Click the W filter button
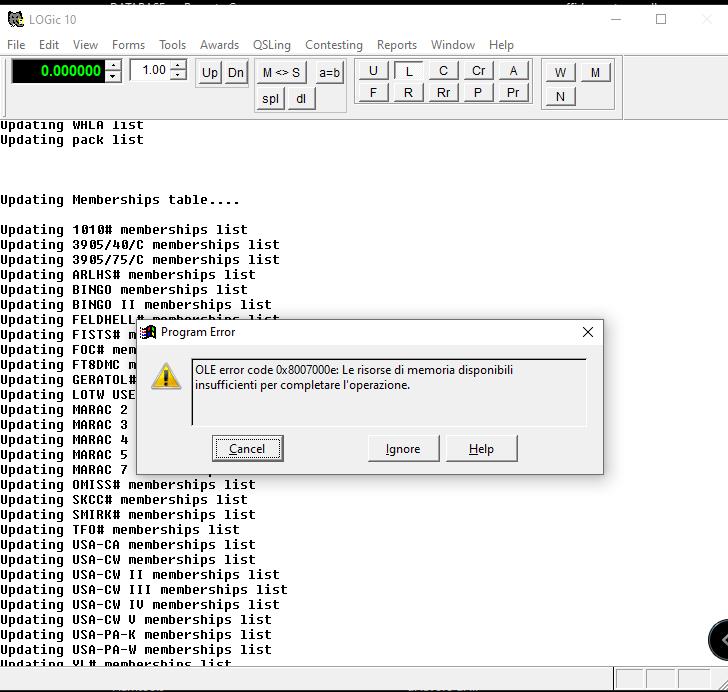 tap(560, 72)
